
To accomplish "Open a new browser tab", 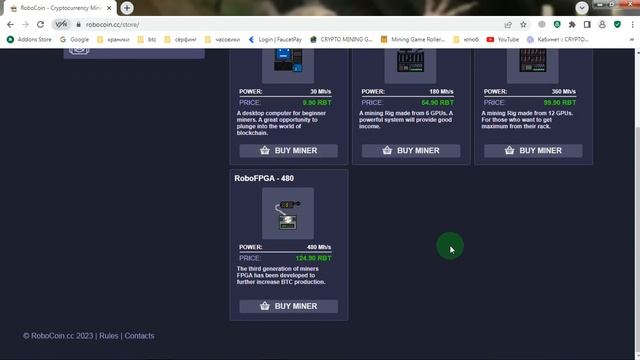I will 127,8.
